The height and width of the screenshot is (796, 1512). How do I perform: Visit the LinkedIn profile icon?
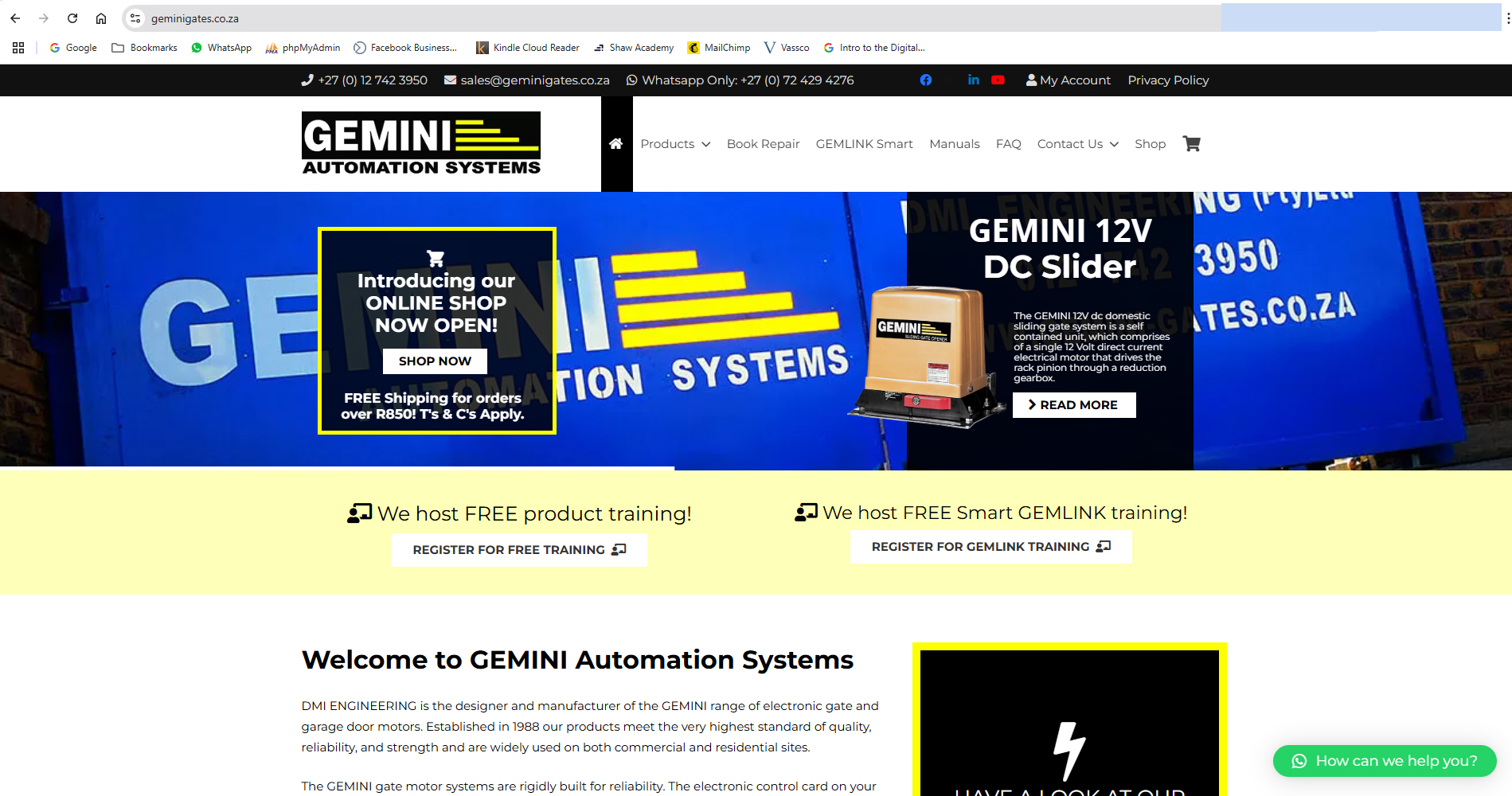click(x=973, y=80)
